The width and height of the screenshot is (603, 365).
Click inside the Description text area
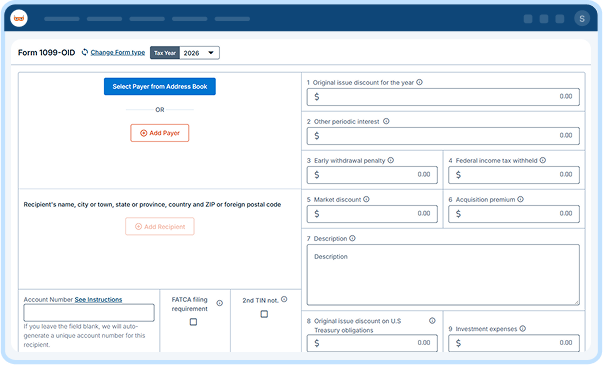coord(443,275)
